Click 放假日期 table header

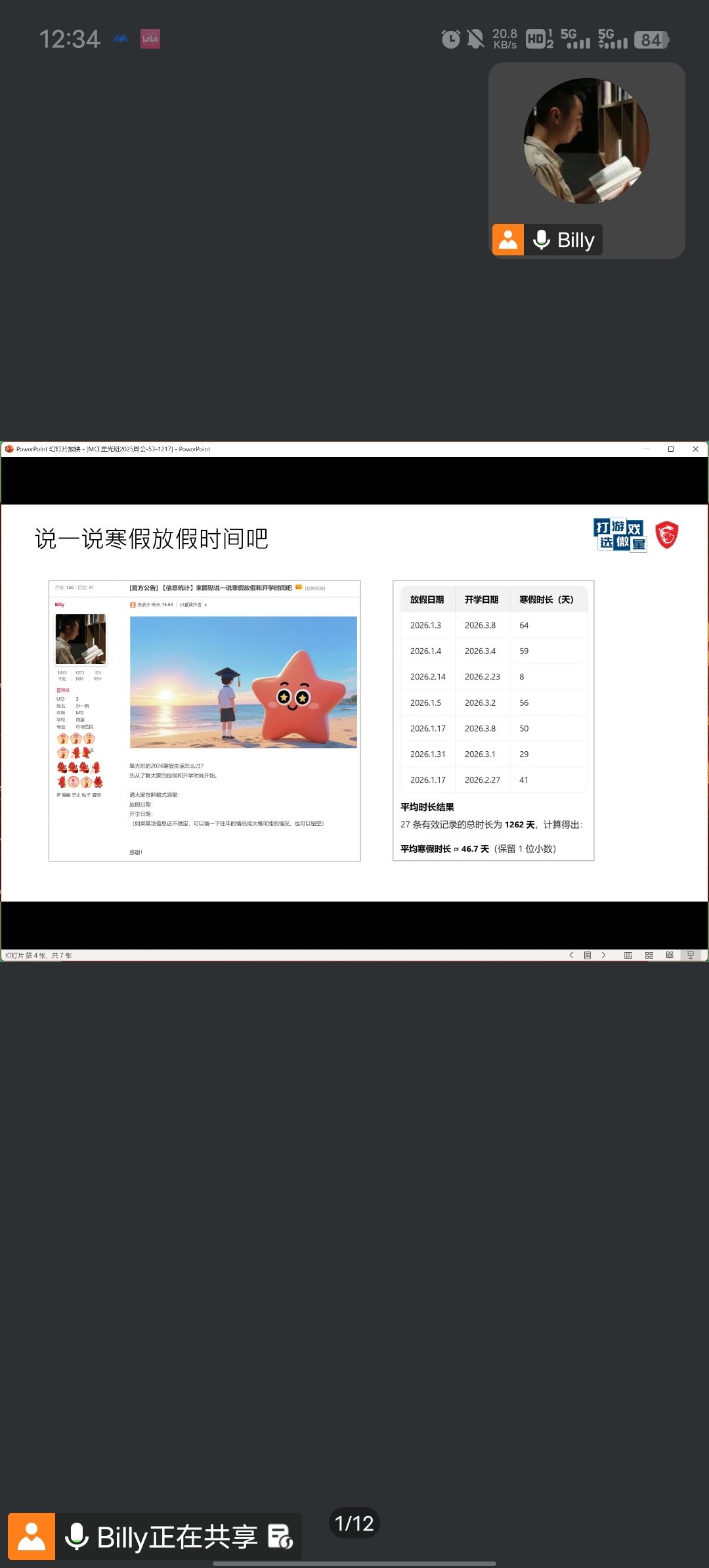pos(427,599)
